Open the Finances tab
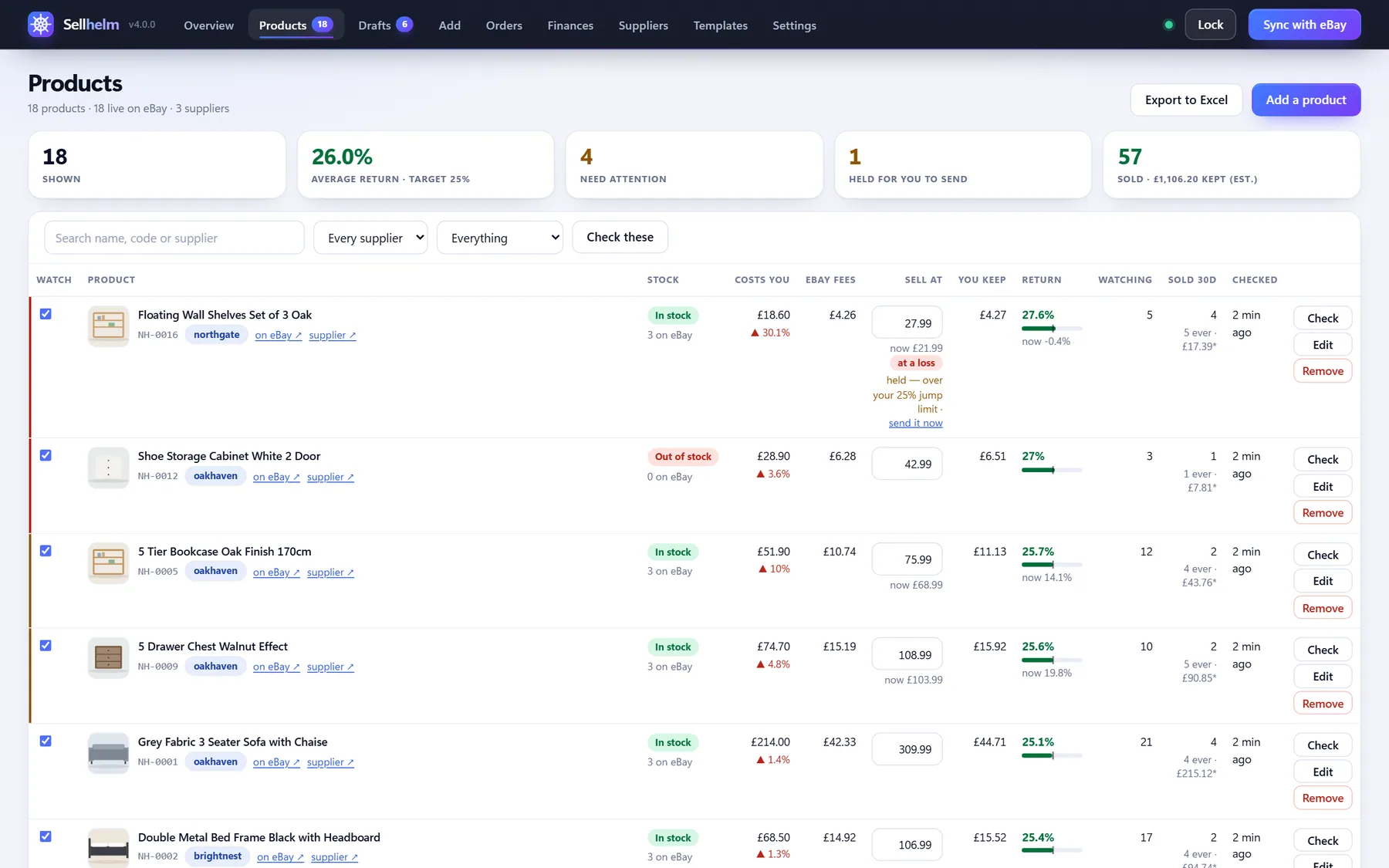The width and height of the screenshot is (1389, 868). [570, 25]
